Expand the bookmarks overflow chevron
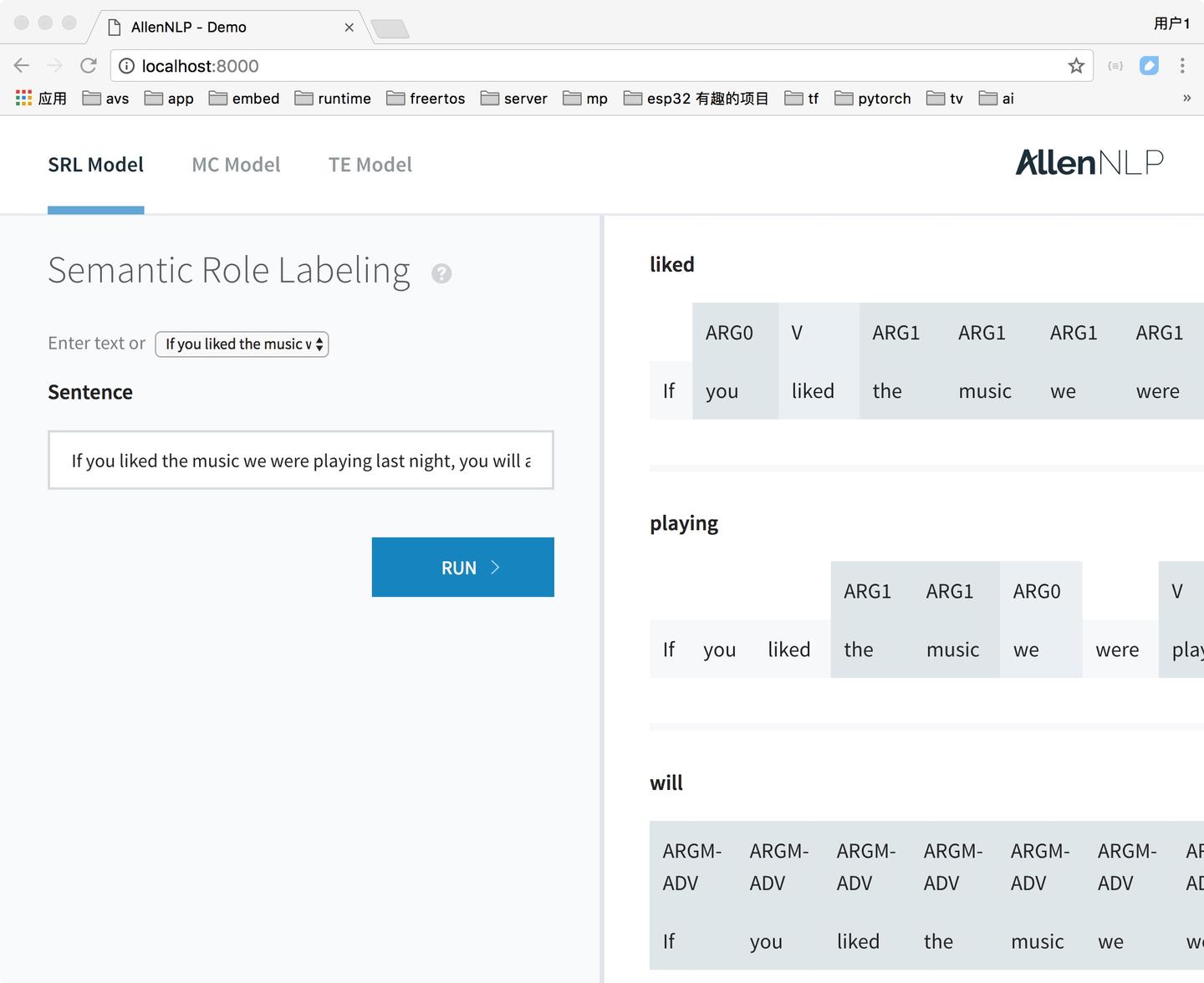The width and height of the screenshot is (1204, 983). coord(1186,98)
